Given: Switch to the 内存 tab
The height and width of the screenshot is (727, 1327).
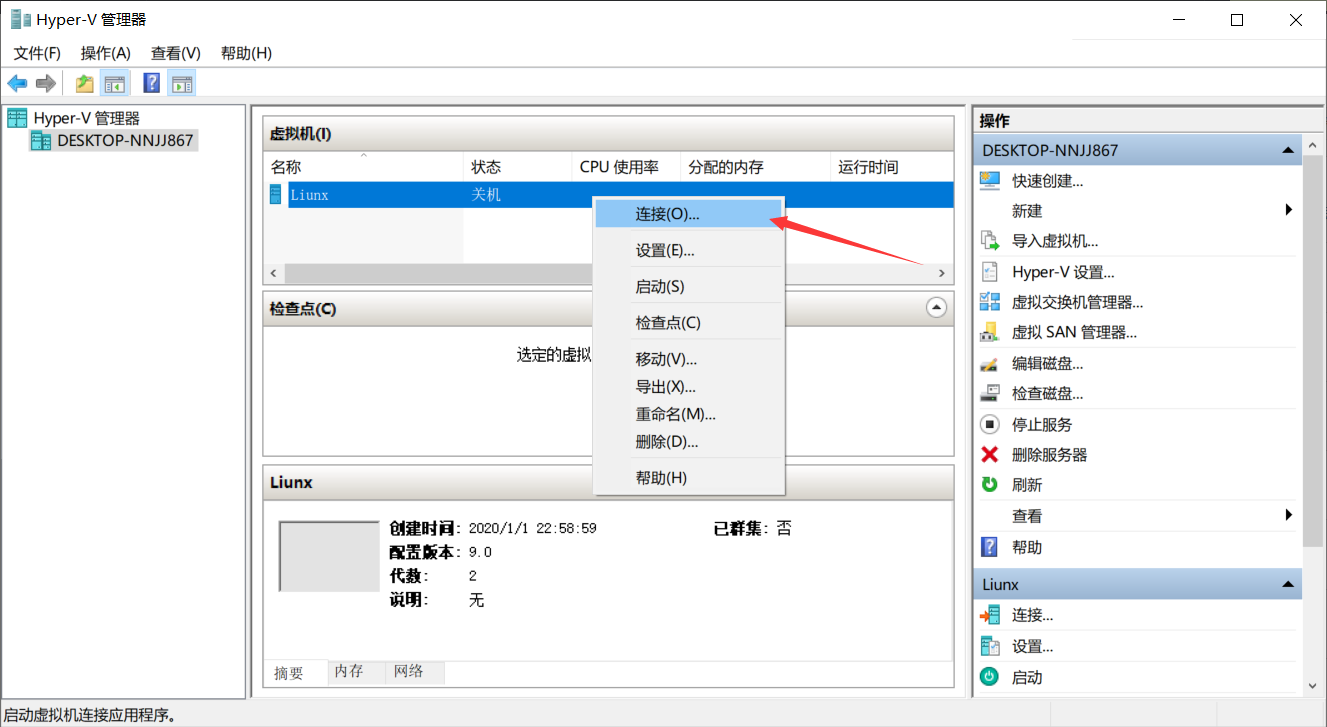Looking at the screenshot, I should (349, 672).
